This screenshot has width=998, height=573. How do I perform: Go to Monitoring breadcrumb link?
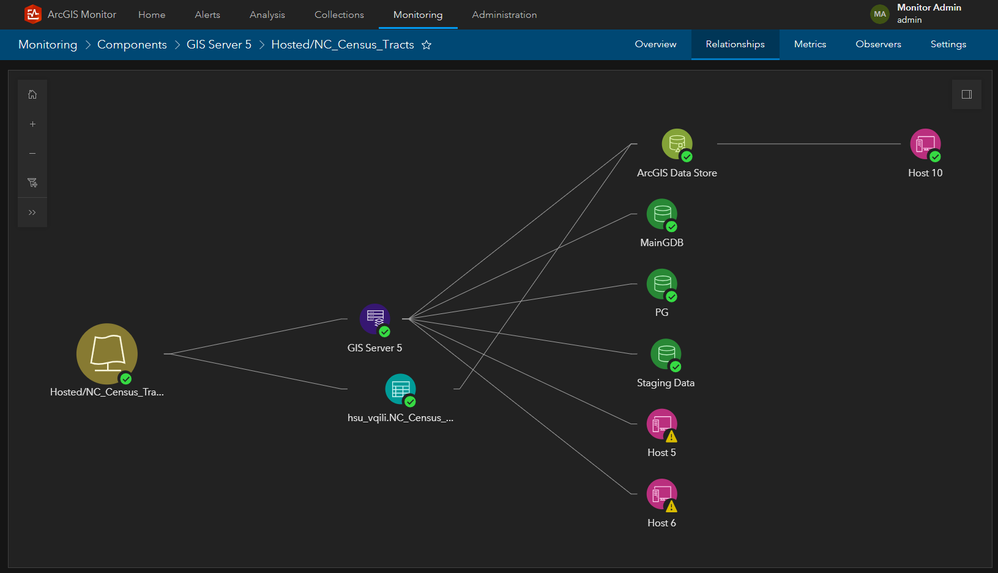click(48, 45)
